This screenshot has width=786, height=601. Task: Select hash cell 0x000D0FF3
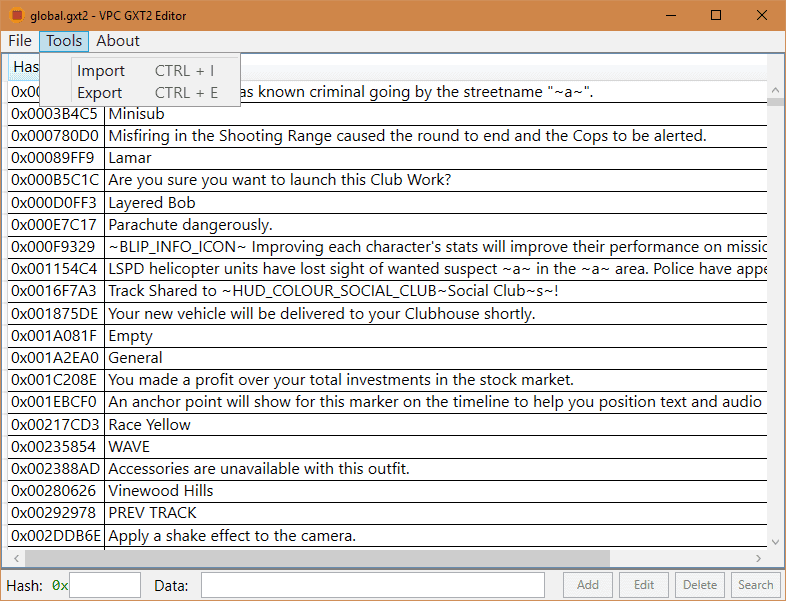click(x=56, y=203)
